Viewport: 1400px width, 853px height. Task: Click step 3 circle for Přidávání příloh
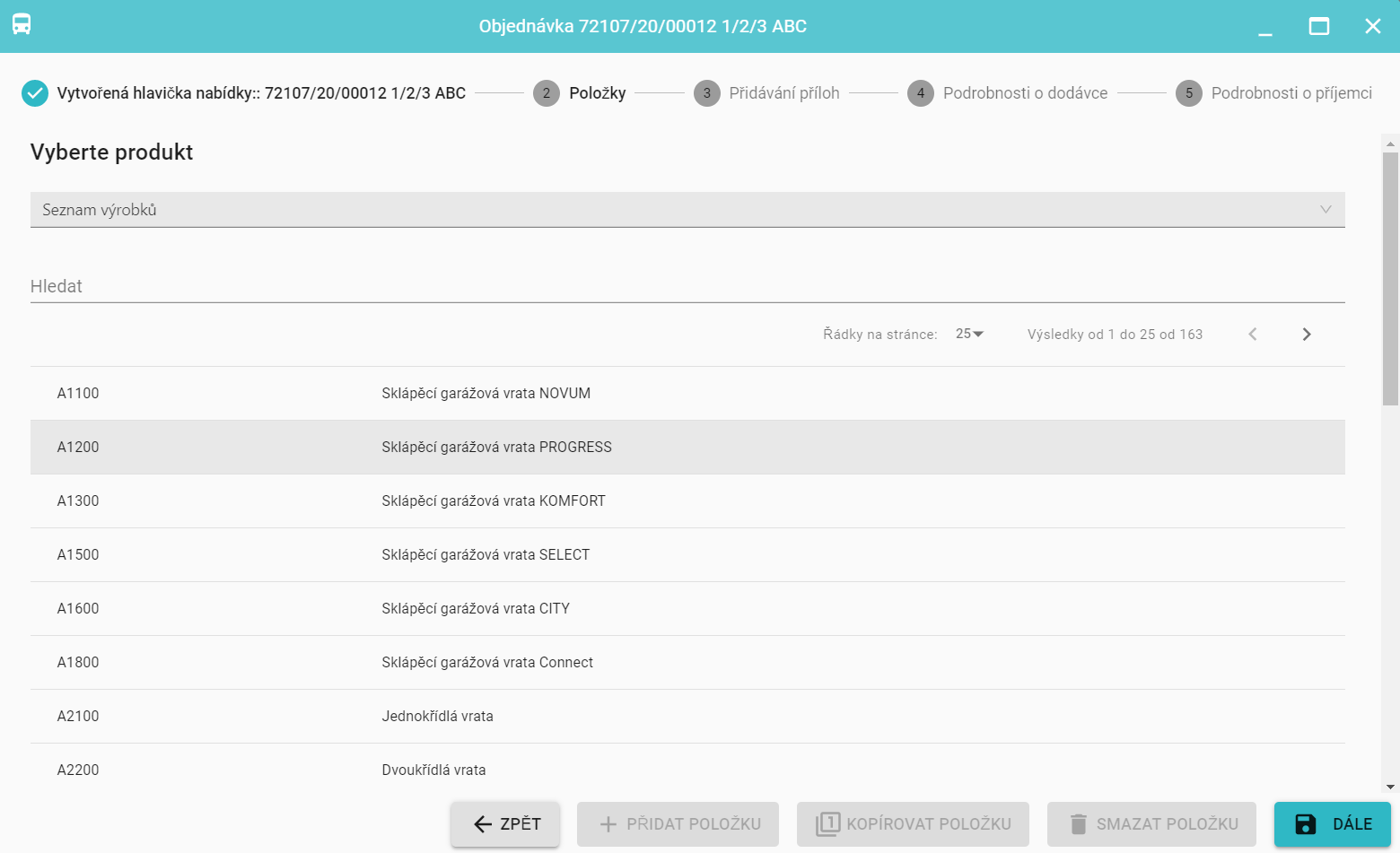point(707,93)
